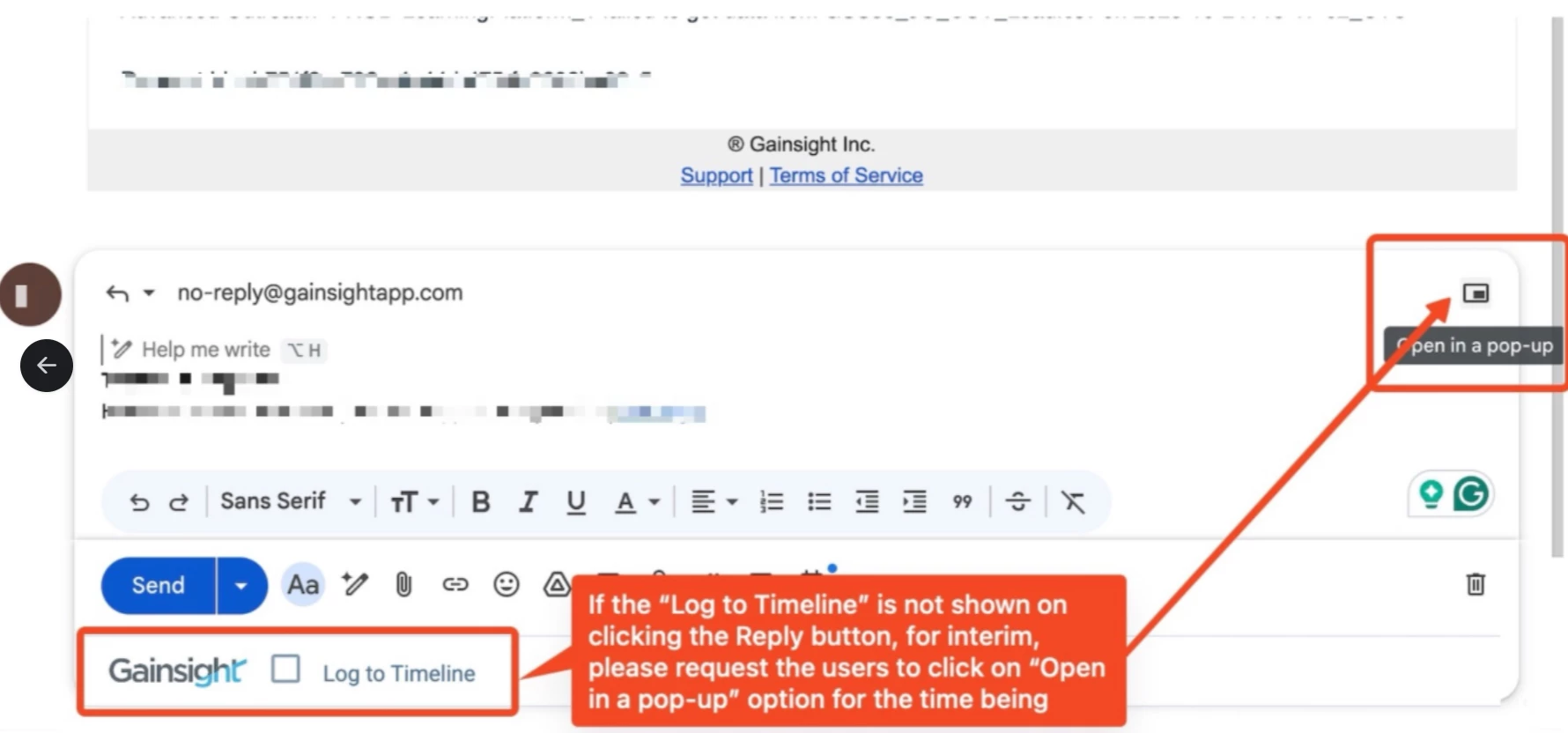Insert files using Google Drive icon
The image size is (1568, 733).
coord(557,584)
